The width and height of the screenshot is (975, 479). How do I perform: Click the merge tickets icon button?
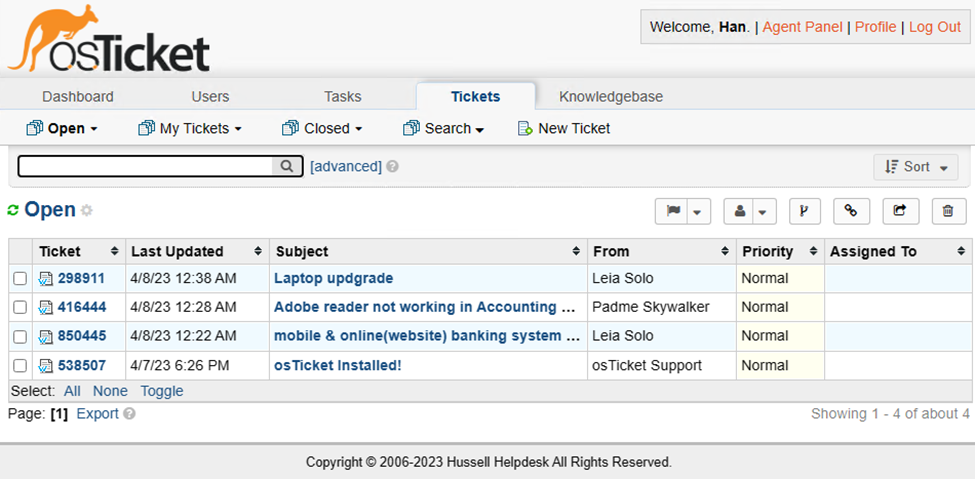[x=804, y=211]
